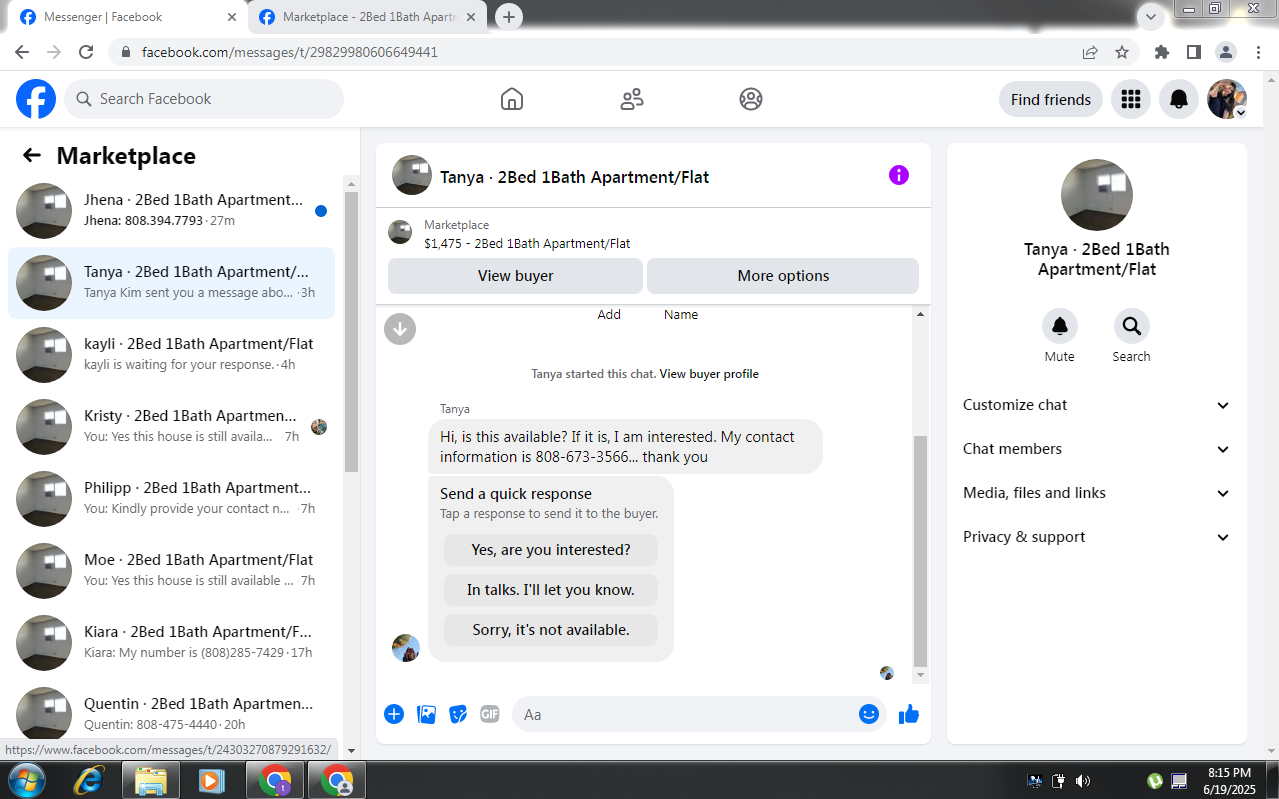Click the volume speaker tray icon

click(x=1083, y=781)
